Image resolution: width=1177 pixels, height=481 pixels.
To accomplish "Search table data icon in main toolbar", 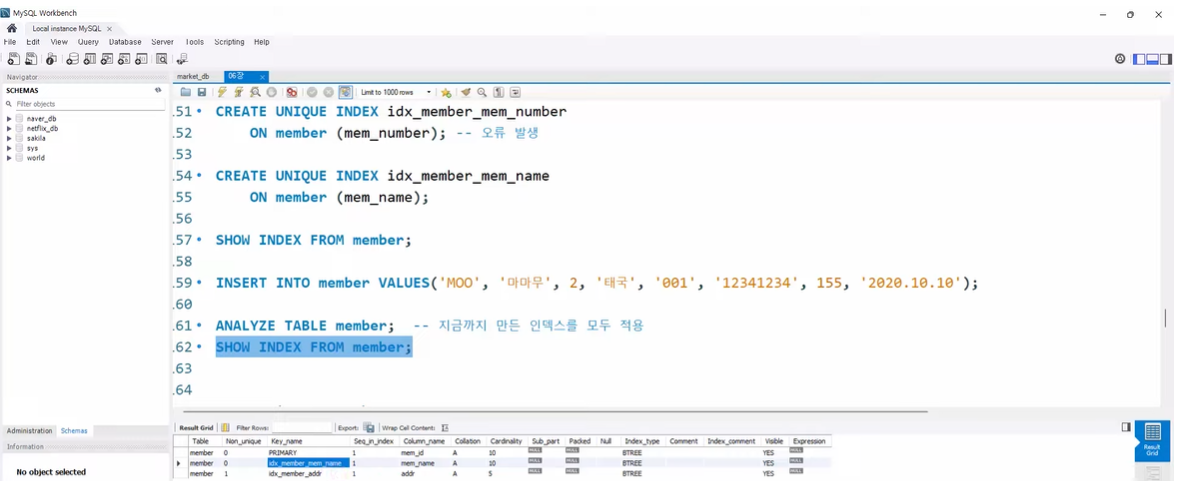I will click(x=161, y=59).
